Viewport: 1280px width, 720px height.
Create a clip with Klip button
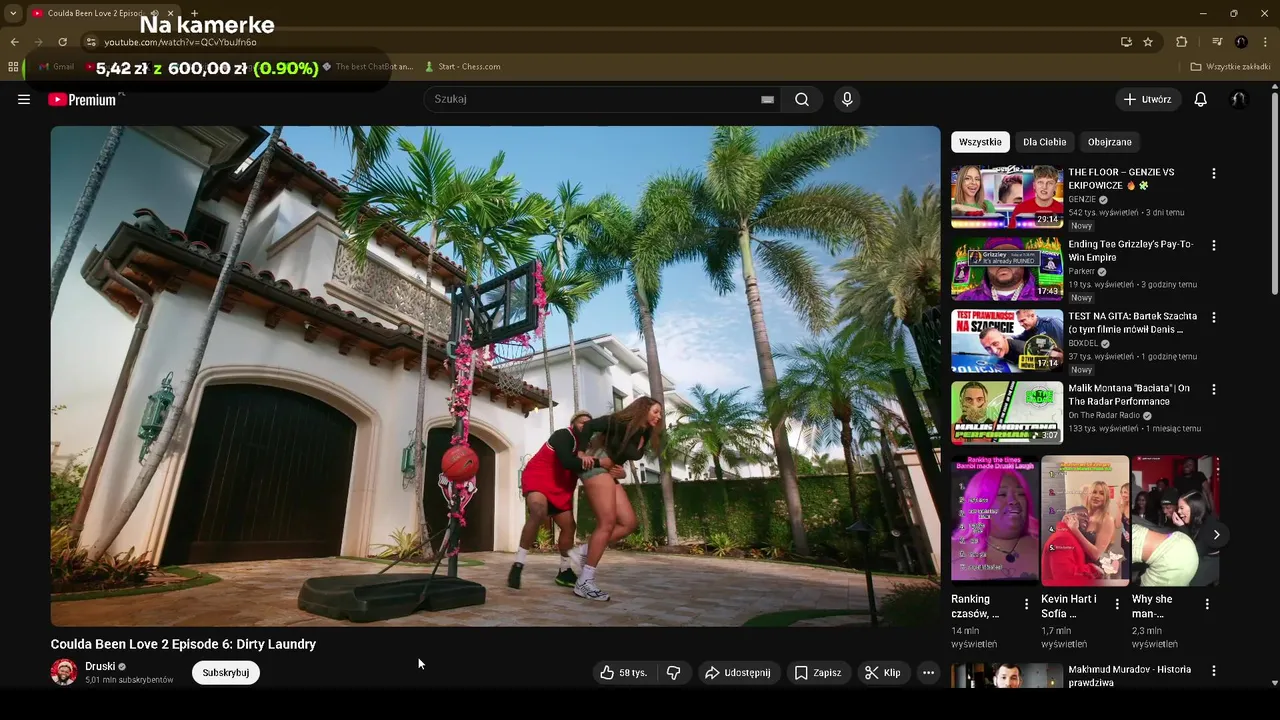pos(883,673)
